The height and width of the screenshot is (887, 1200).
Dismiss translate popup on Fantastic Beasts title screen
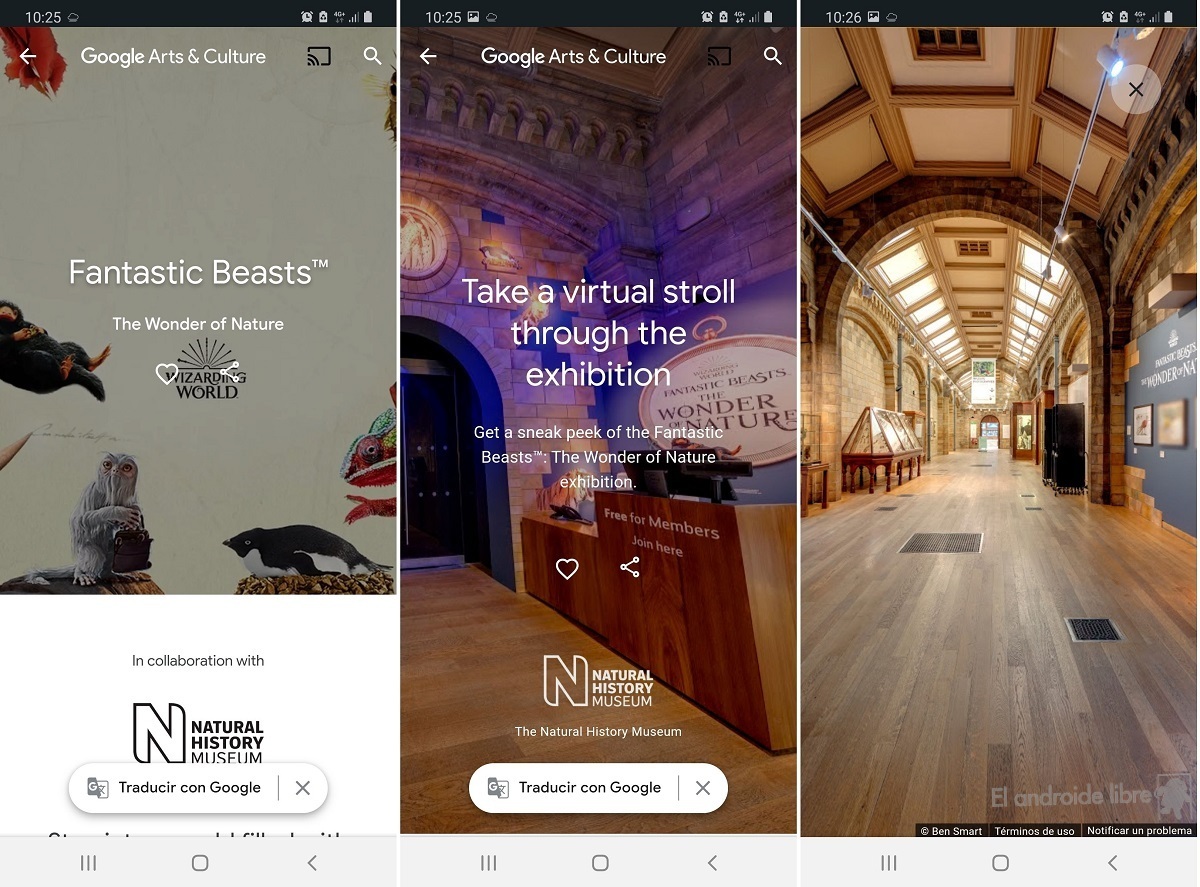click(303, 788)
